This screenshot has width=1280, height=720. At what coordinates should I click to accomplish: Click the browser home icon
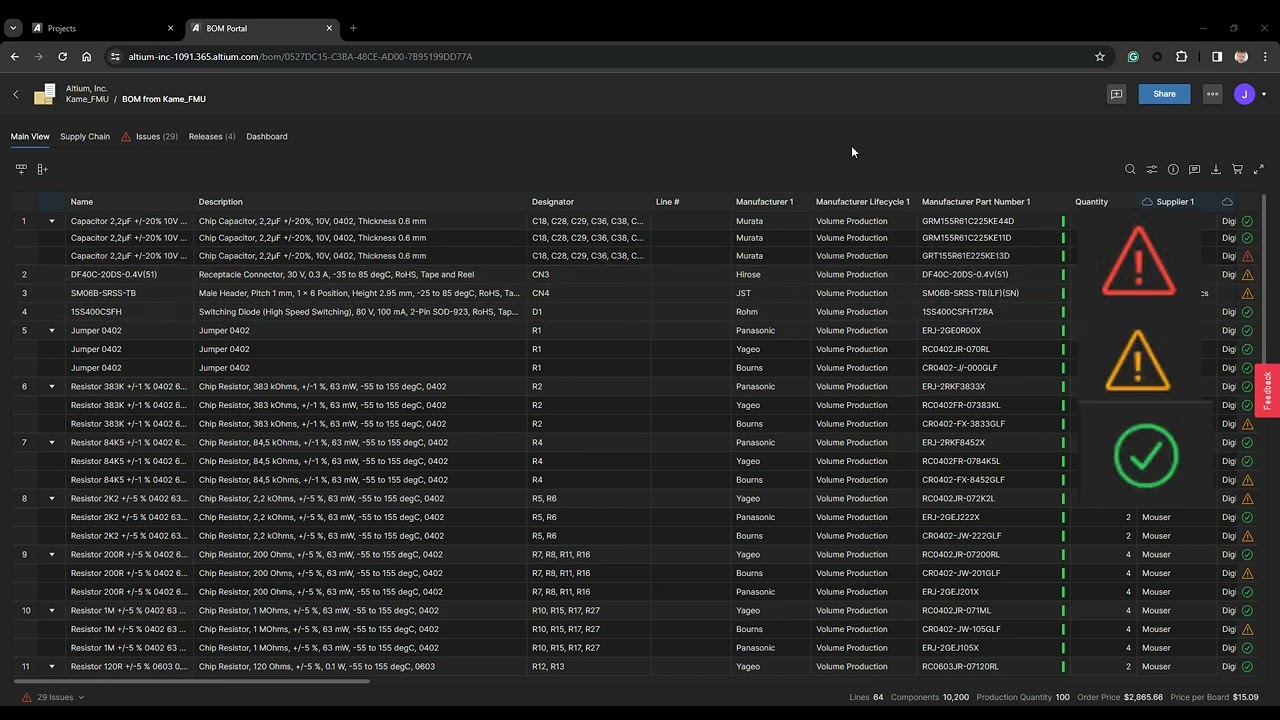(86, 57)
